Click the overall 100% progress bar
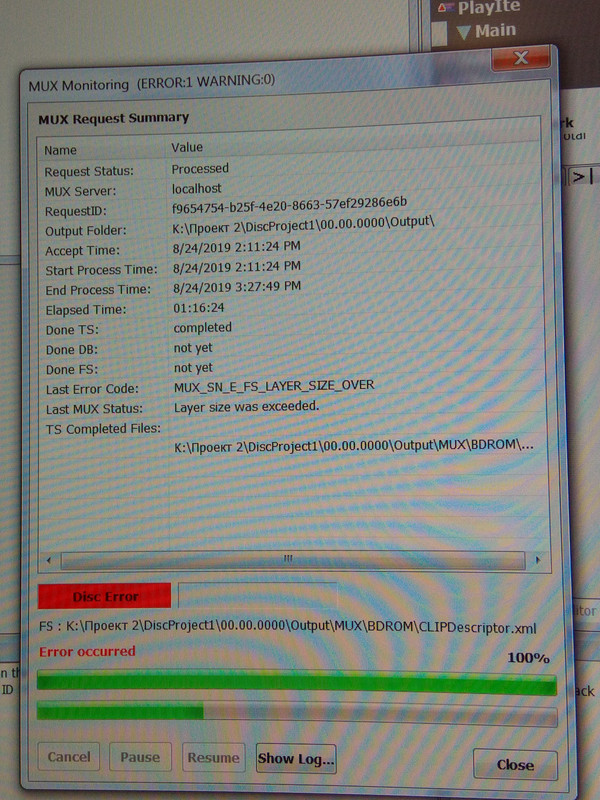 [x=296, y=684]
